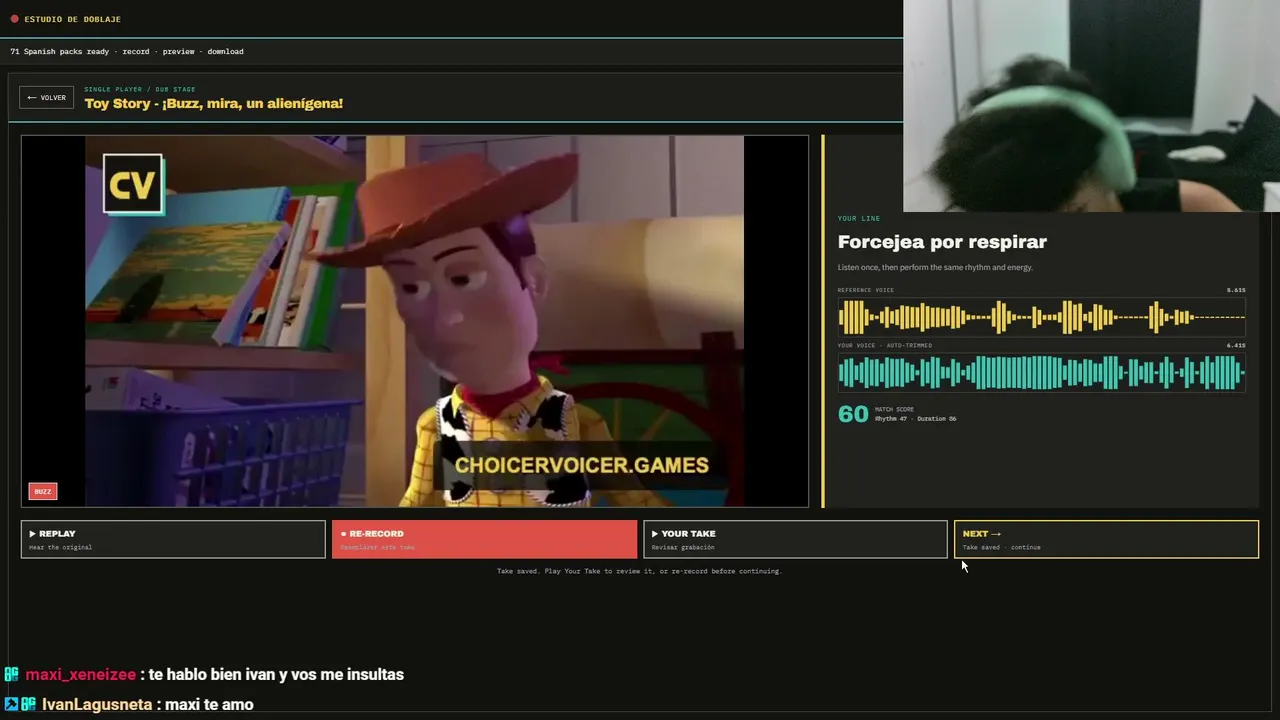Click the 'REFERENCE VOICE' label
Viewport: 1280px width, 720px height.
click(x=866, y=290)
